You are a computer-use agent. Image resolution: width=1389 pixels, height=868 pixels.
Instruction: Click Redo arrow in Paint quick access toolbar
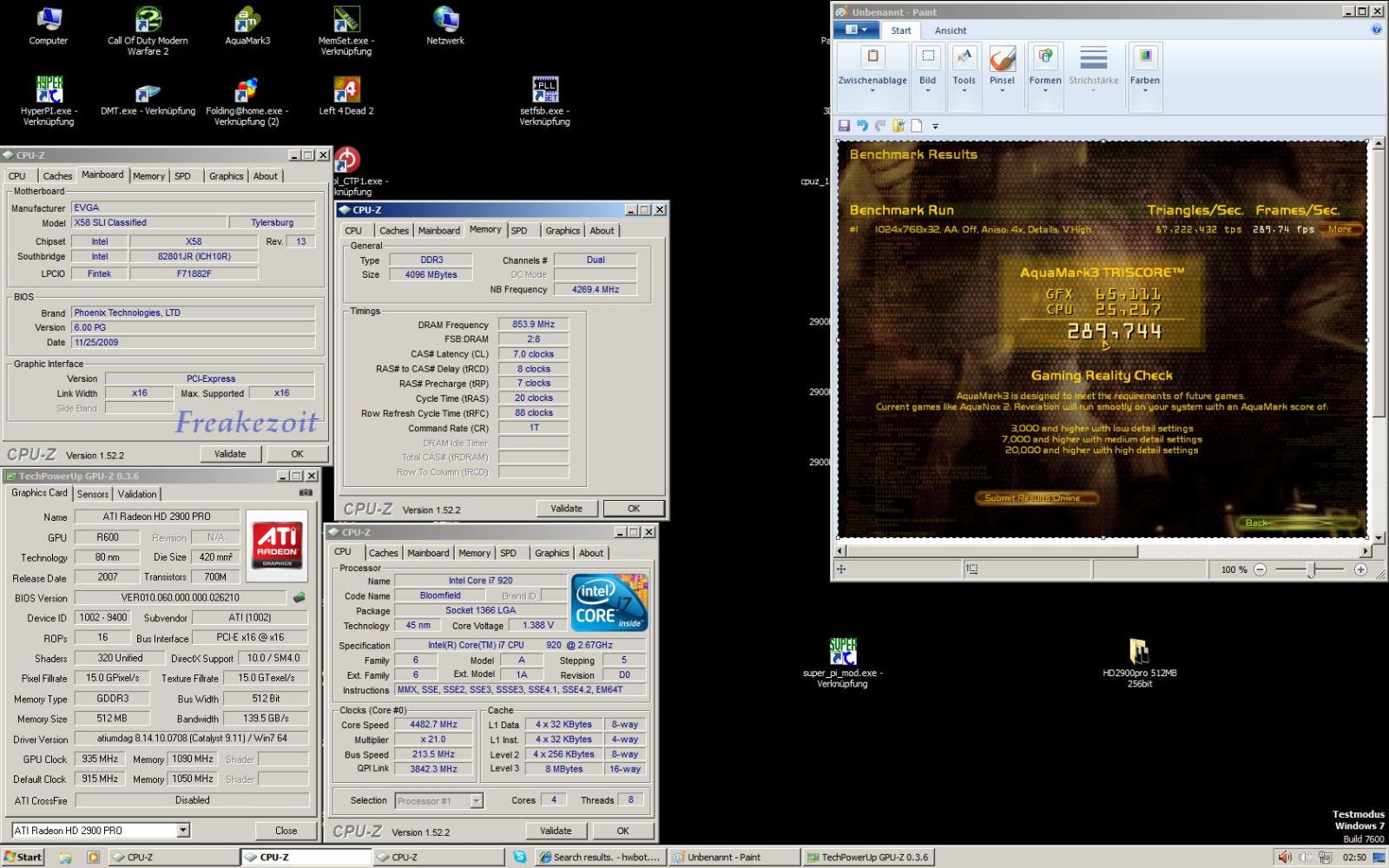click(880, 126)
